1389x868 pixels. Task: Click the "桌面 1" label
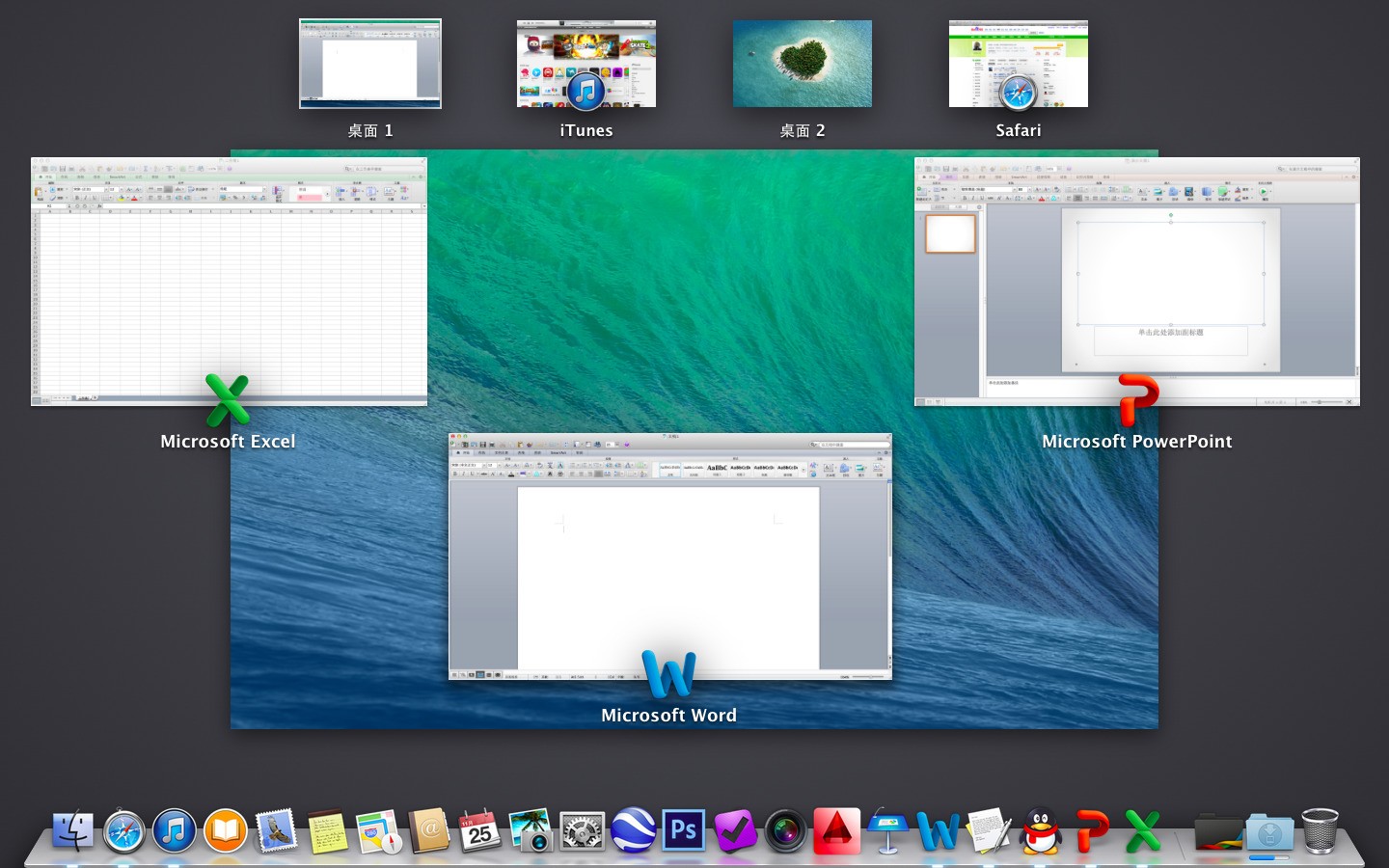click(370, 130)
